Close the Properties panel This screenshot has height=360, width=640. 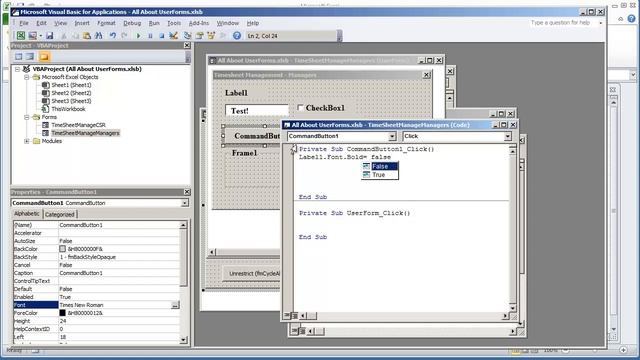click(x=187, y=192)
